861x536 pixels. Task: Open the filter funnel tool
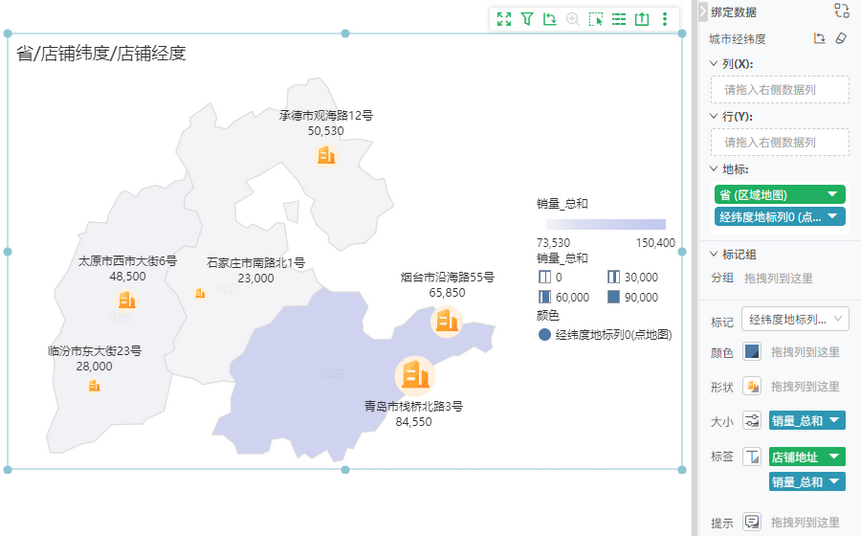coord(527,19)
